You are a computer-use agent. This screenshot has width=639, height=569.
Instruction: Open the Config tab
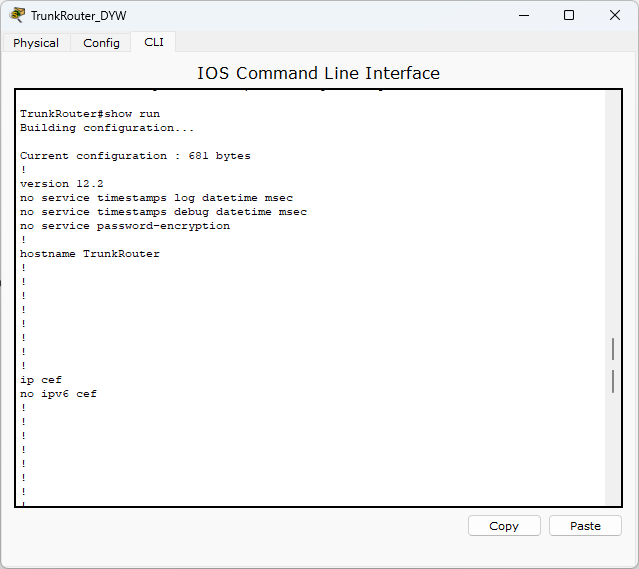pos(101,43)
